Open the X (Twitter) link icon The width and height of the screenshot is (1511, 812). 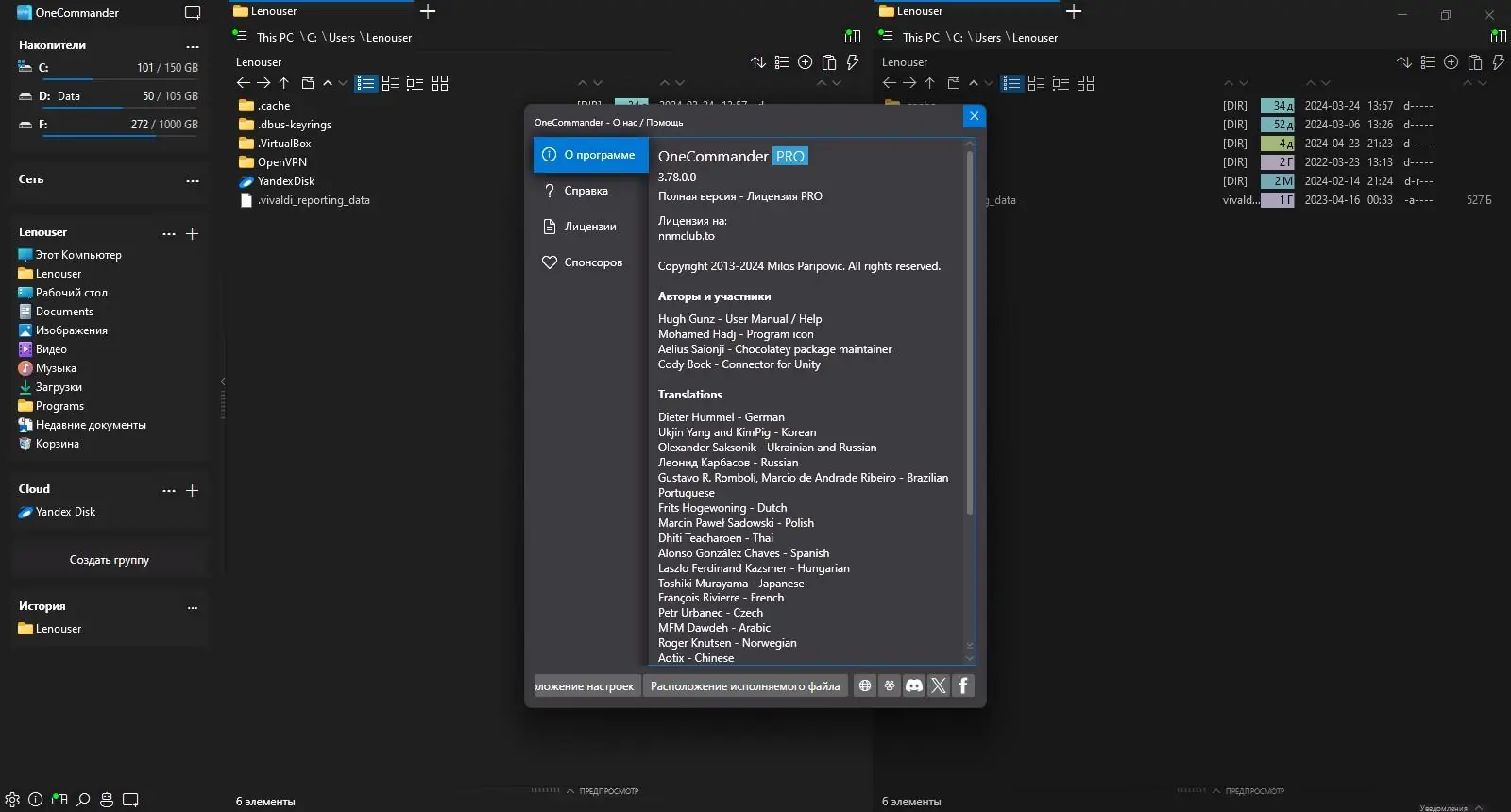pos(939,685)
